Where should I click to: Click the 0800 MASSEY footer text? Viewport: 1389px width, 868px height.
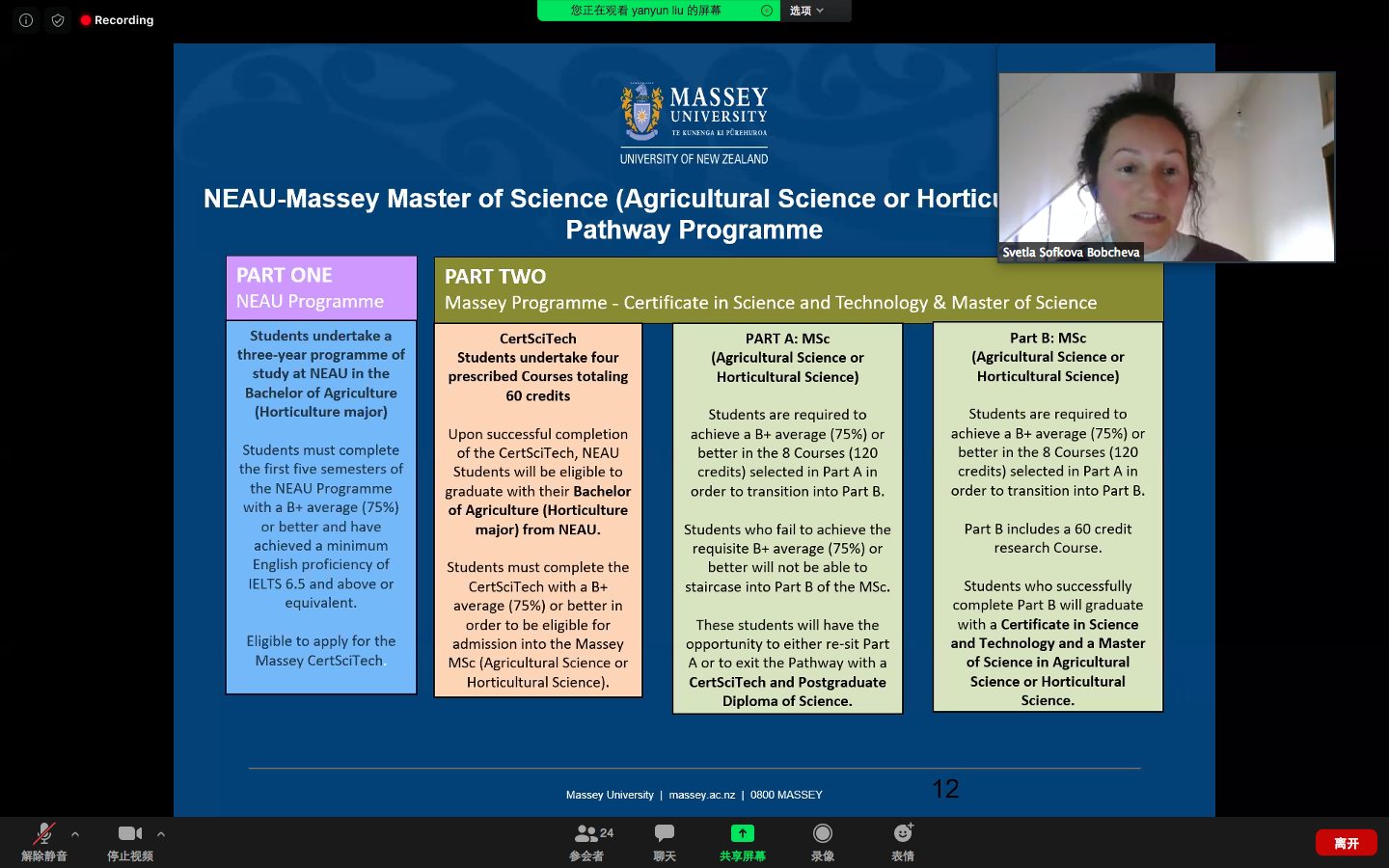click(786, 795)
